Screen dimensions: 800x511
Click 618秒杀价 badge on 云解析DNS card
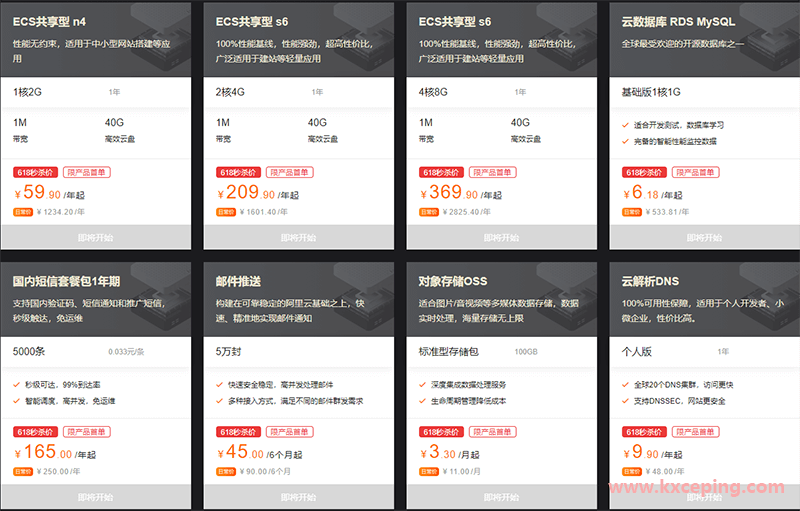point(644,432)
